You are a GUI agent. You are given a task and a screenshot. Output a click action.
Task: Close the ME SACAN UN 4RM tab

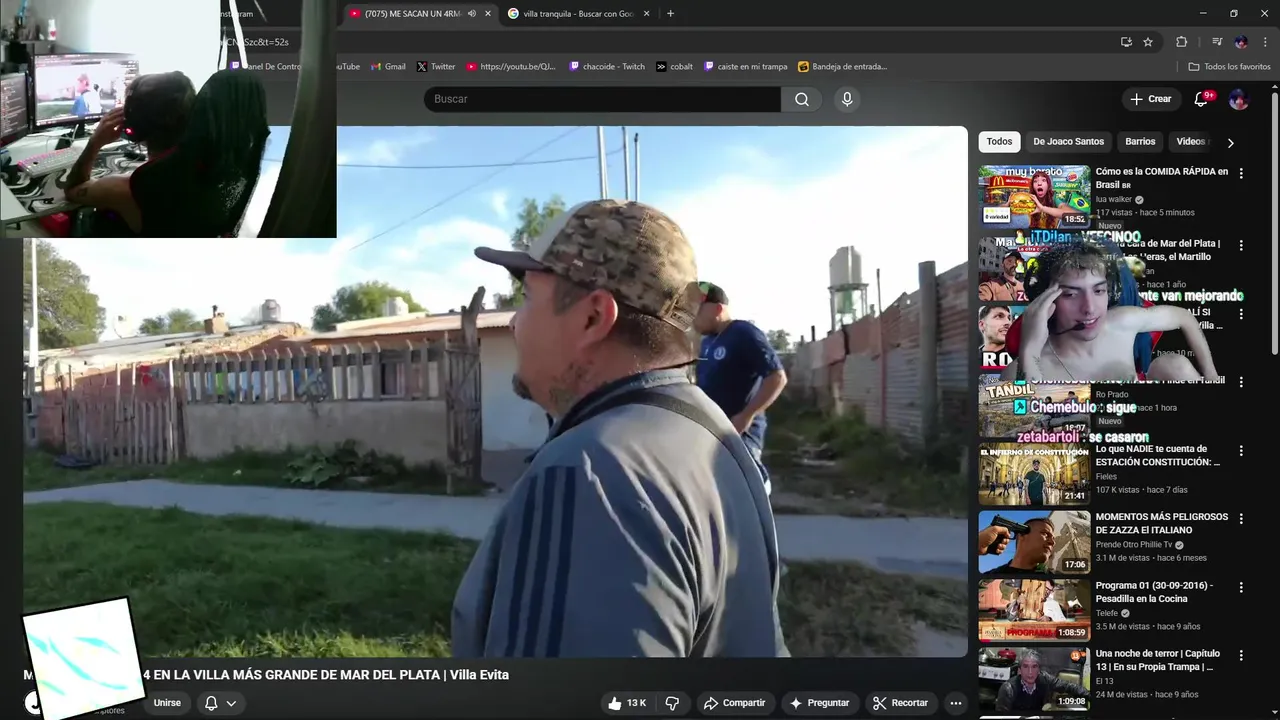[488, 14]
